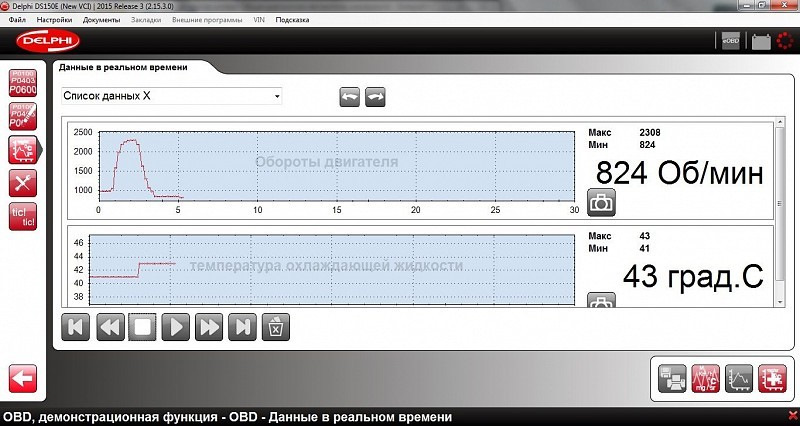800x426 pixels.
Task: Rewind the recorded data
Action: point(110,327)
